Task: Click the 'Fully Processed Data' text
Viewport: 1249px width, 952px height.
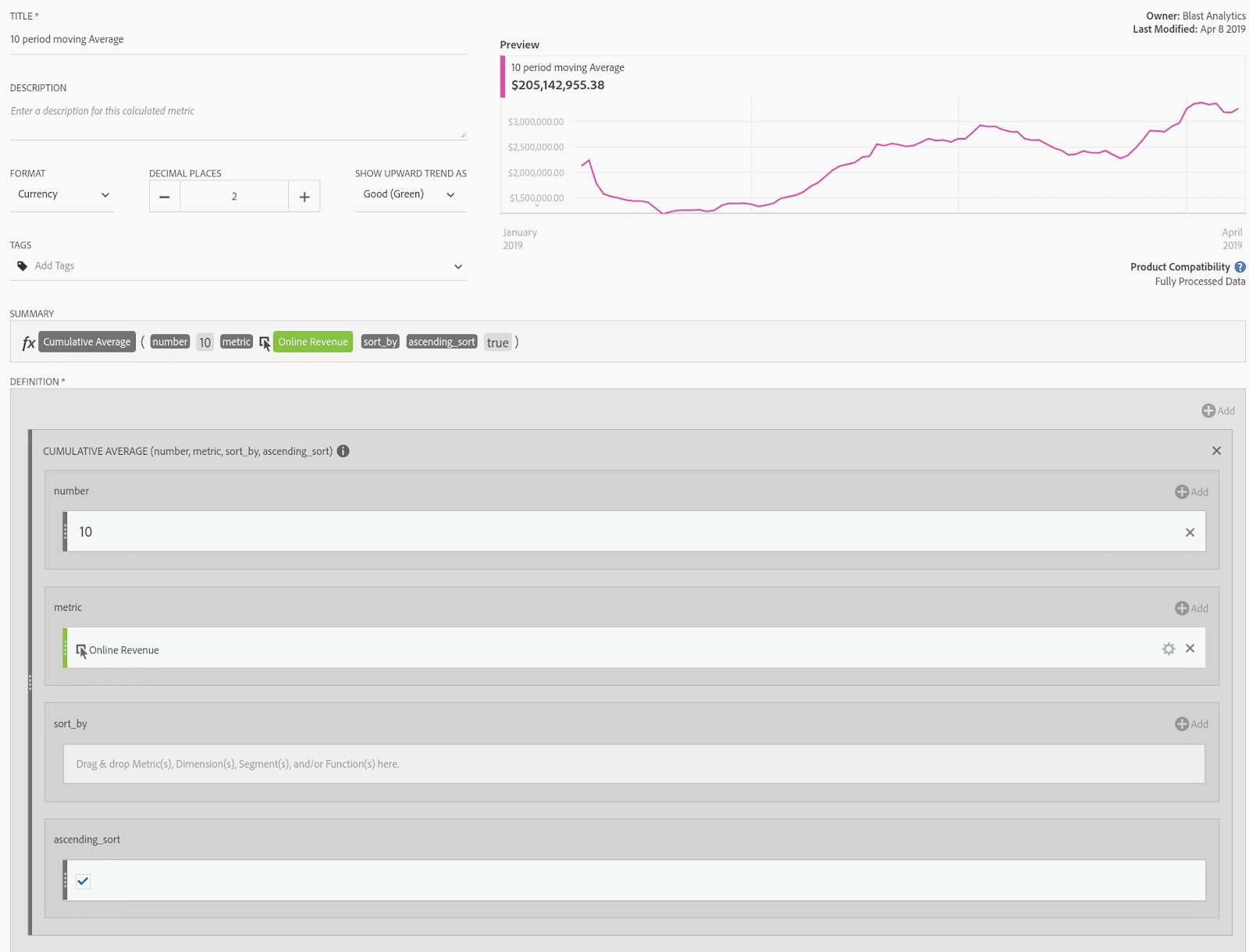Action: tap(1201, 282)
